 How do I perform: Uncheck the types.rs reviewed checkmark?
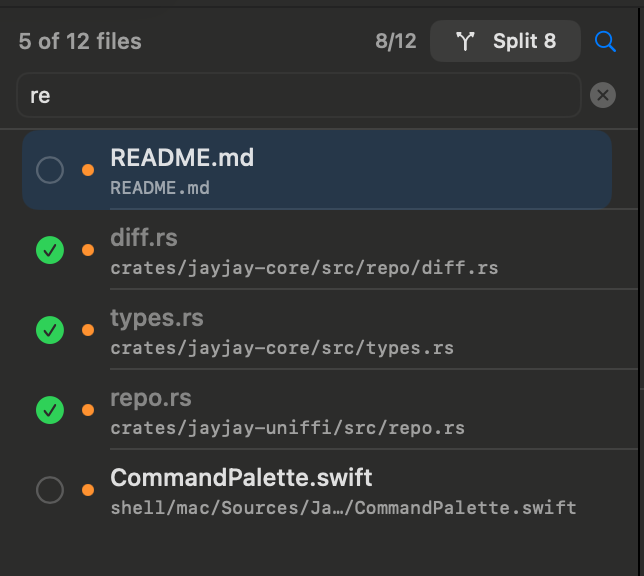[49, 329]
